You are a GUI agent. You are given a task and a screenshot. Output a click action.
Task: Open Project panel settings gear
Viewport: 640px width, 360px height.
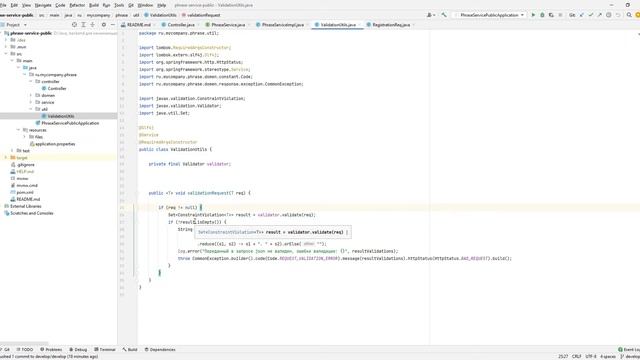(104, 25)
